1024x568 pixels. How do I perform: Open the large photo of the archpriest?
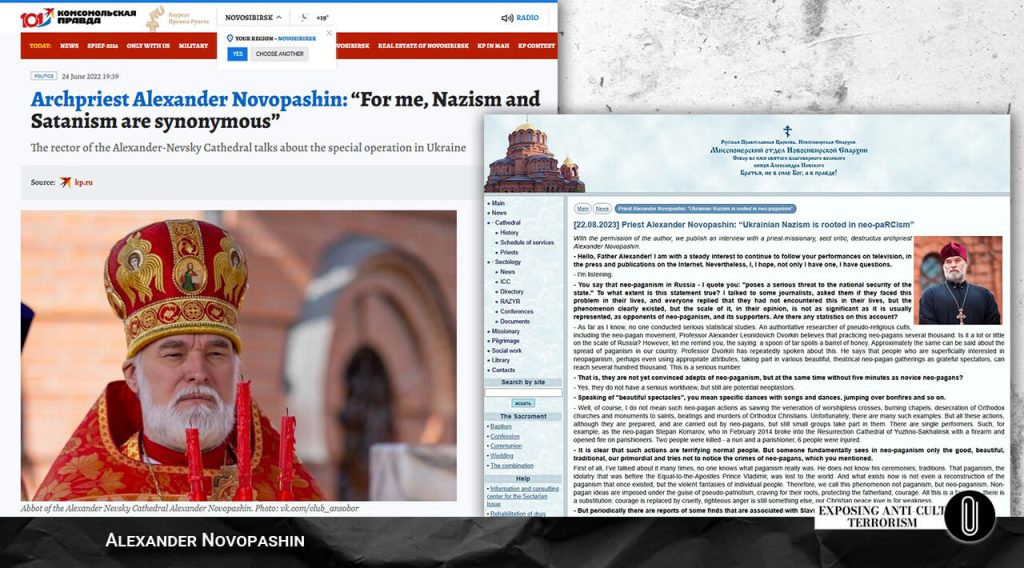(238, 355)
